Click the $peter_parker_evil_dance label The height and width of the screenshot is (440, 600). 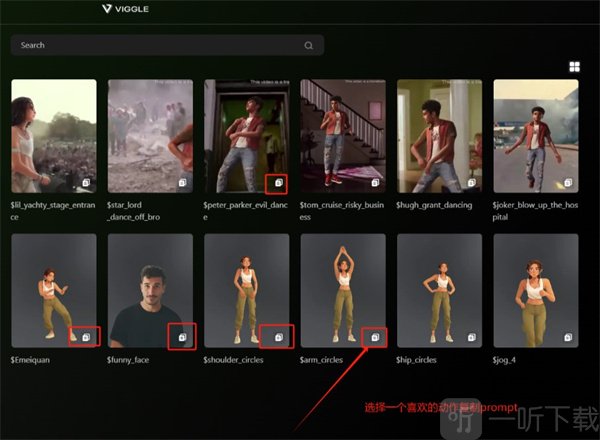tap(245, 211)
